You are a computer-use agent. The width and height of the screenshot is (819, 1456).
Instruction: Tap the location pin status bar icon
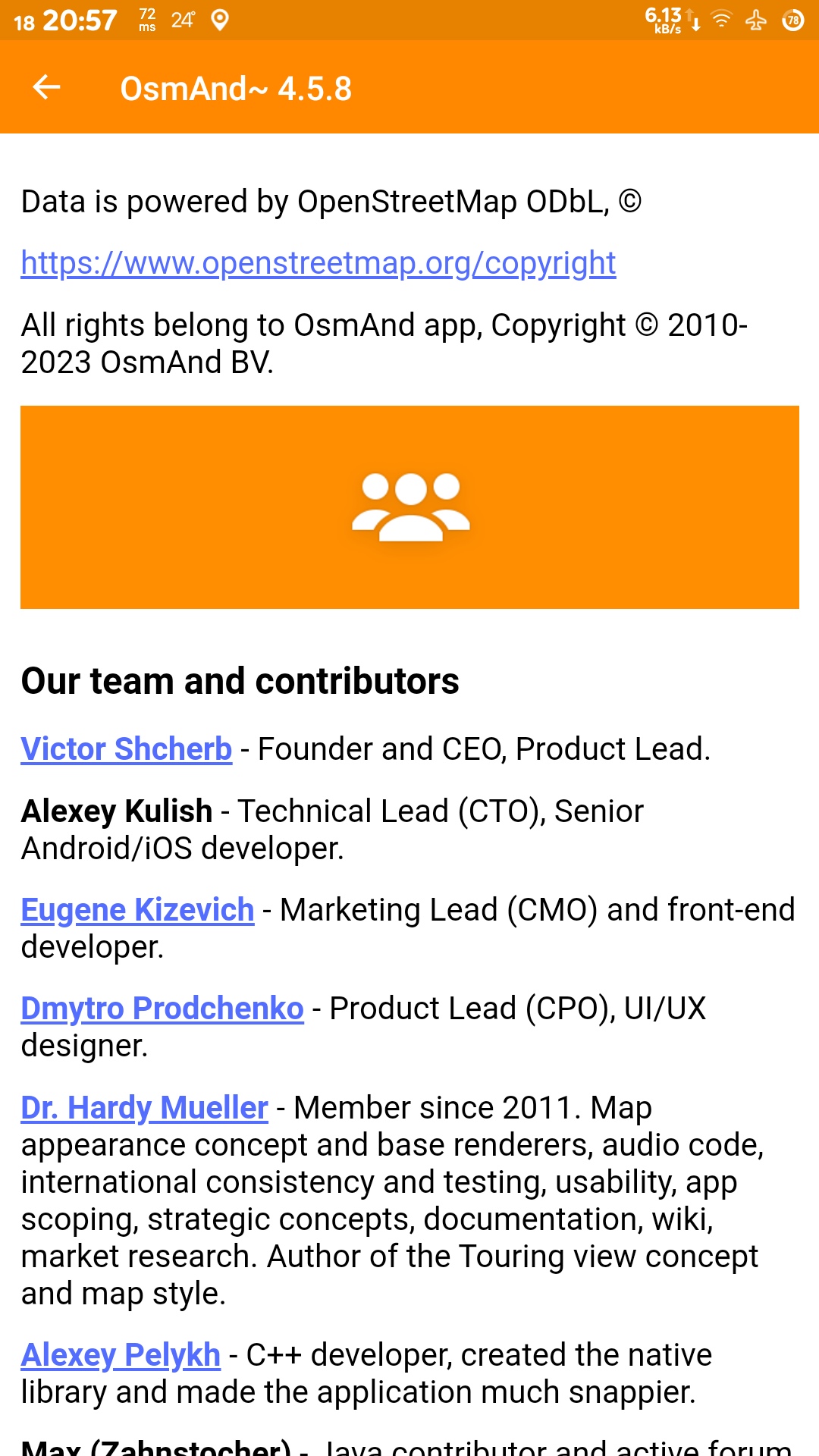click(220, 20)
